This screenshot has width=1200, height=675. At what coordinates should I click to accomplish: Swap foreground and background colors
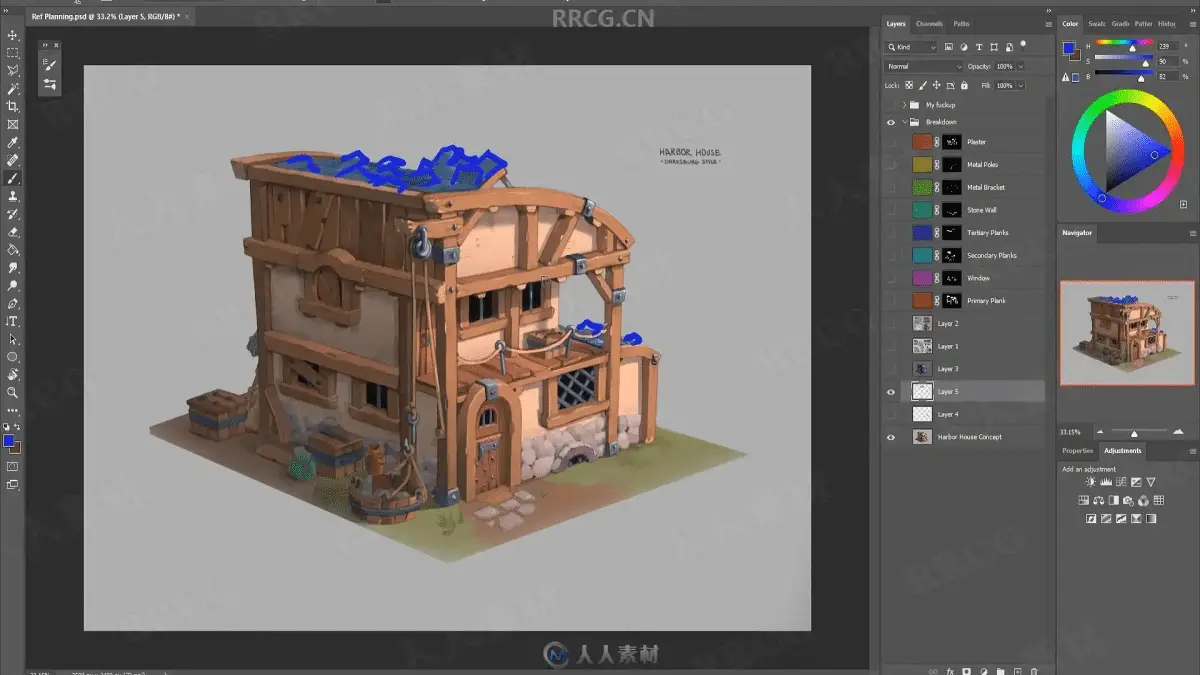point(18,427)
